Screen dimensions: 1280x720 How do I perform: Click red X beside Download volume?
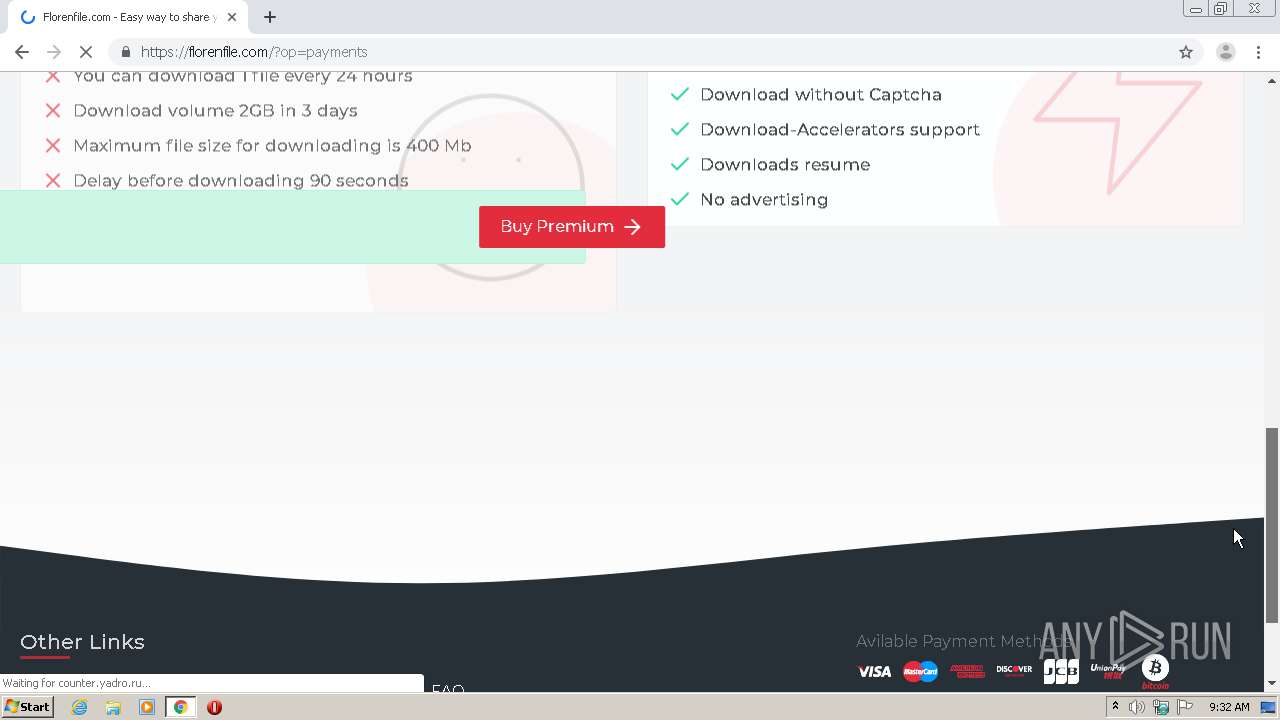pos(53,111)
